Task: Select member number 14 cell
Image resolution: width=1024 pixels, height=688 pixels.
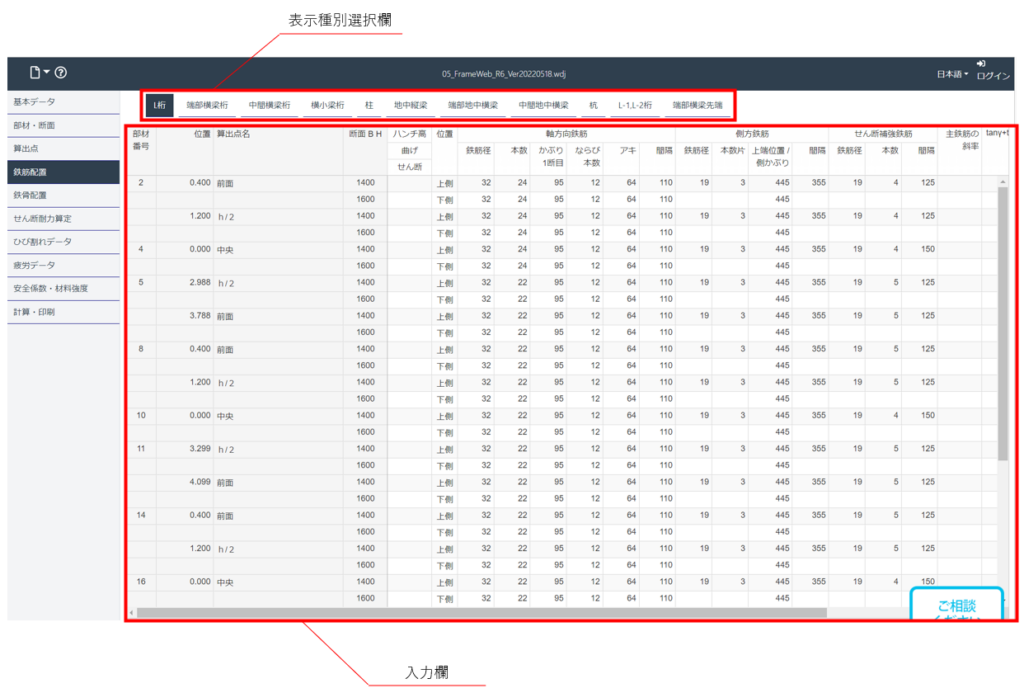Action: [x=141, y=516]
